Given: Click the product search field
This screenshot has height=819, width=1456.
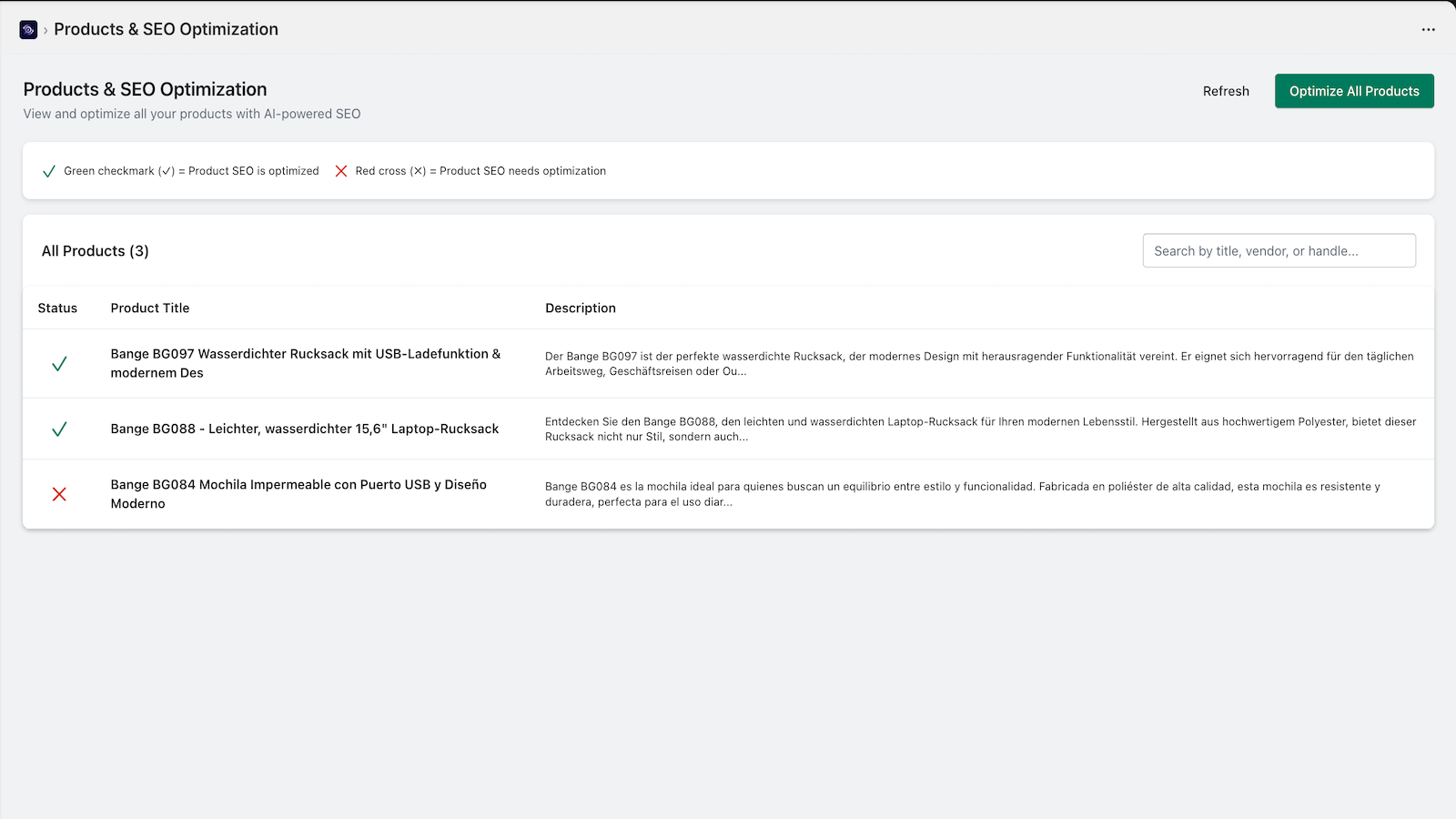Looking at the screenshot, I should click(1279, 250).
